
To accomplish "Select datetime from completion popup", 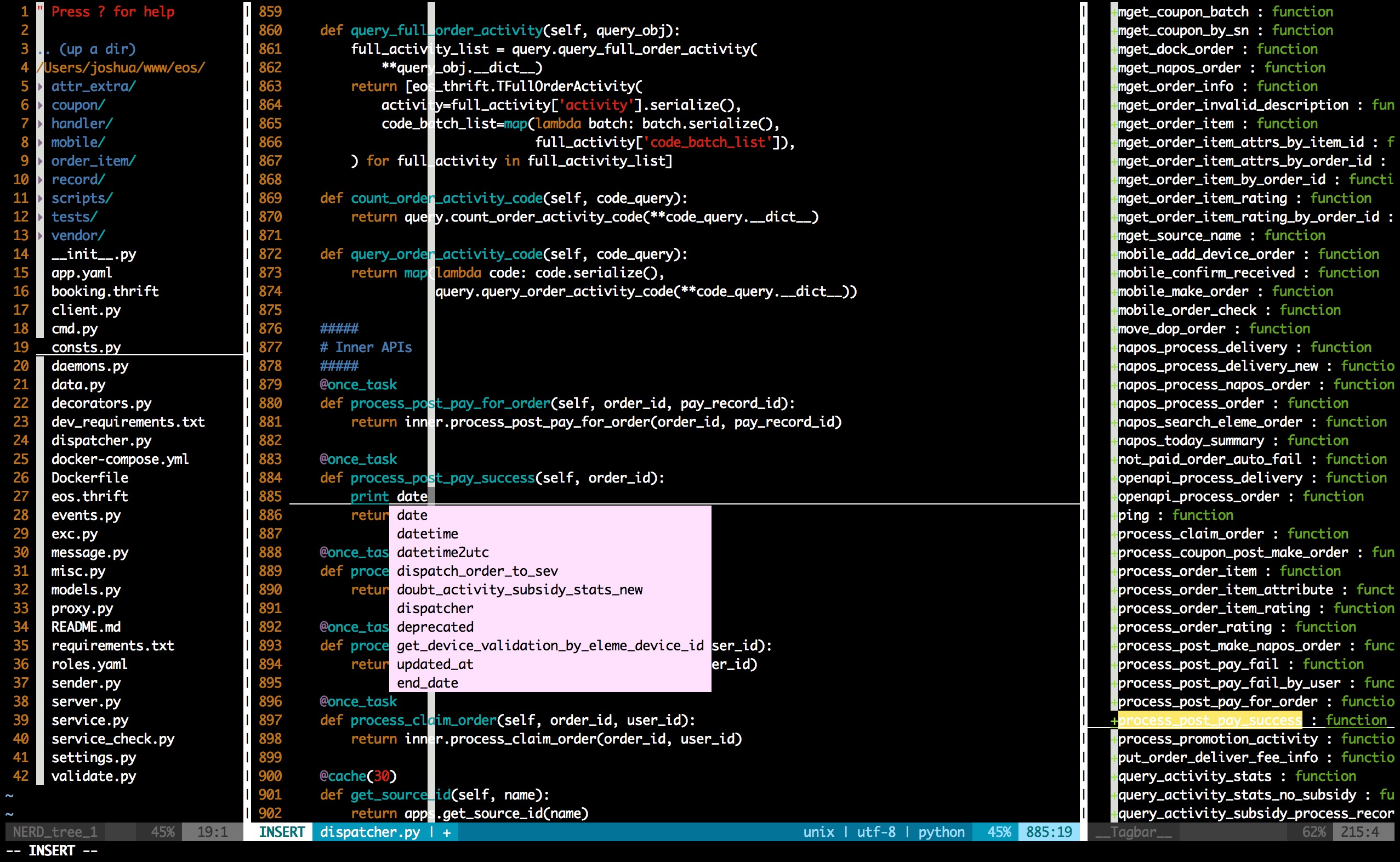I will pos(428,534).
